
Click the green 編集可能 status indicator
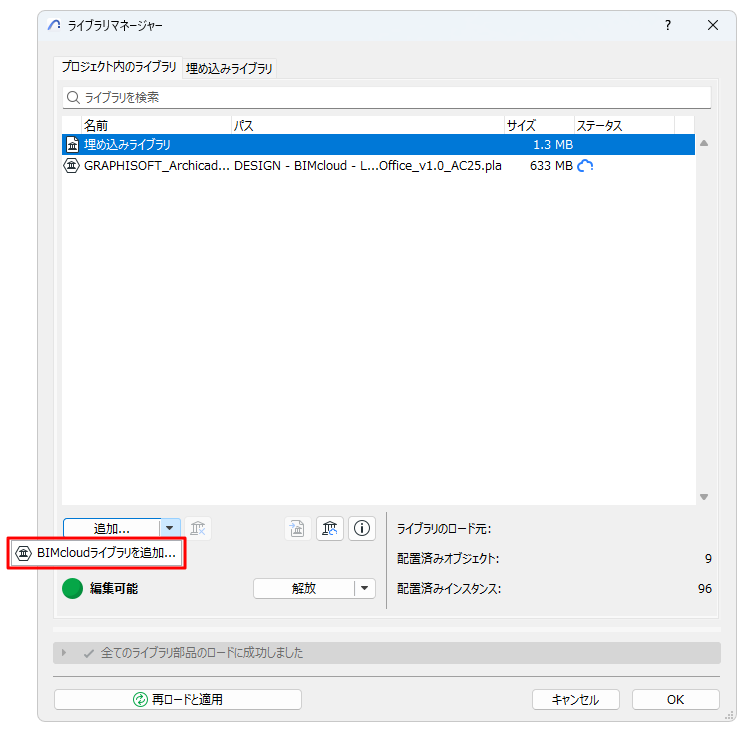pyautogui.click(x=73, y=588)
